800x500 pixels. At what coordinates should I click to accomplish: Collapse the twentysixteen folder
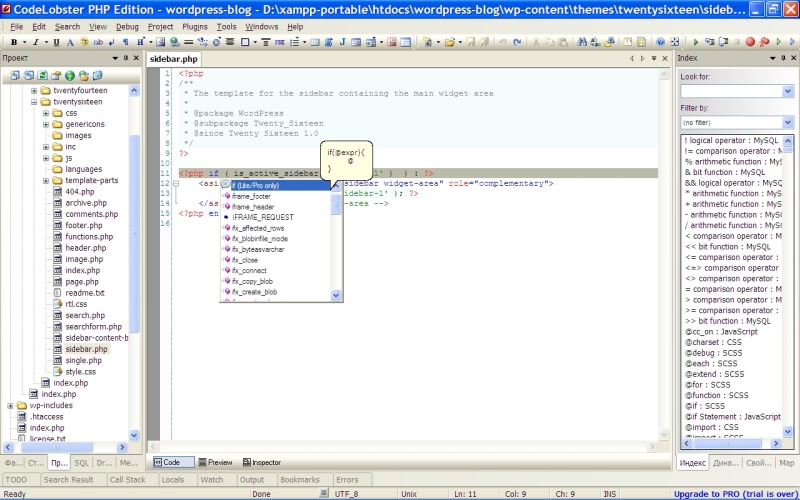[34, 102]
